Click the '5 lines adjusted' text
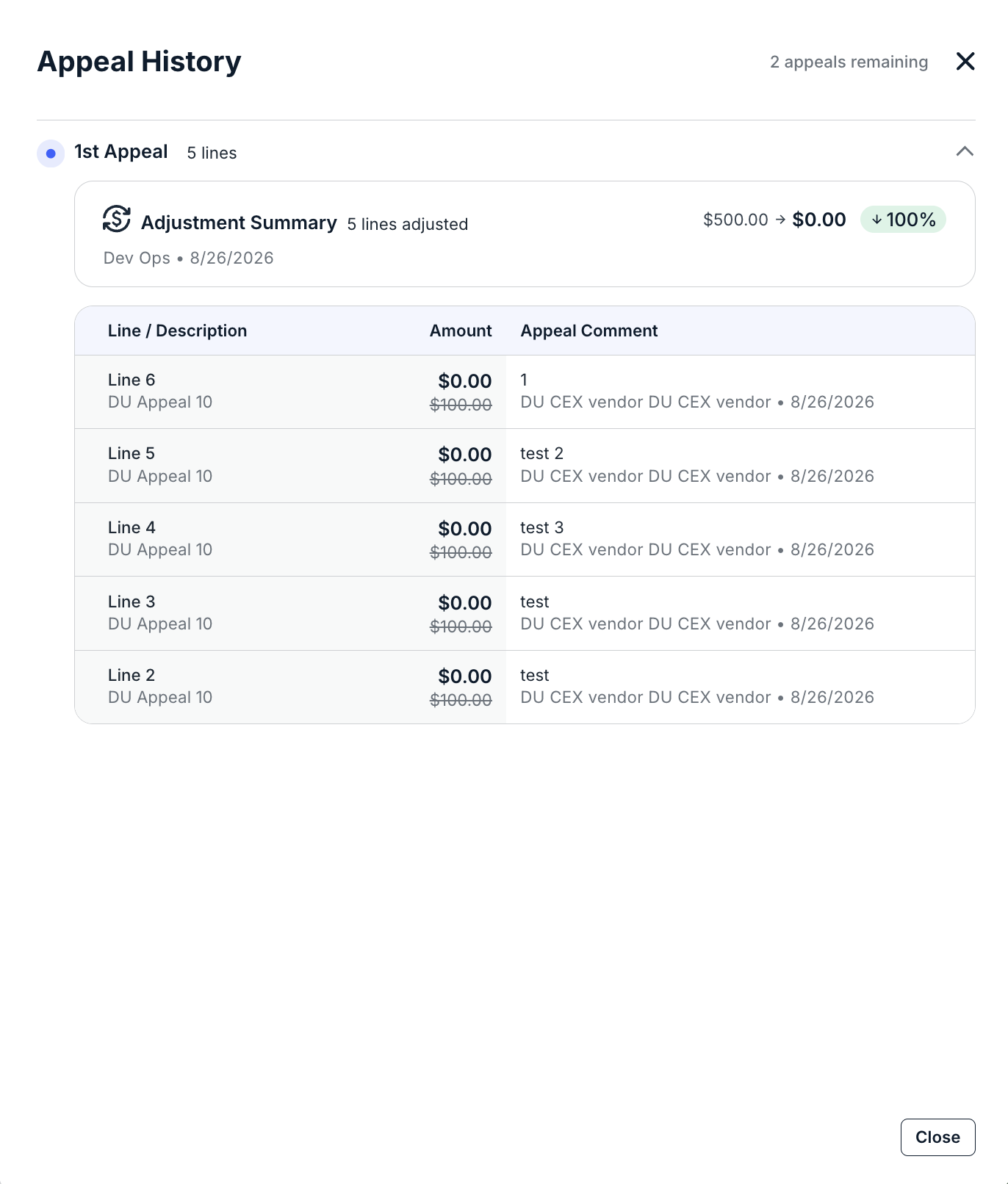This screenshot has height=1184, width=1008. 408,224
